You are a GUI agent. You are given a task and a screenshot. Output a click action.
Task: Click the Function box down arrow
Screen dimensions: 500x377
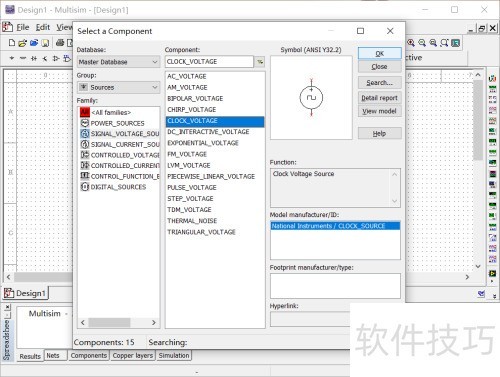tap(395, 201)
